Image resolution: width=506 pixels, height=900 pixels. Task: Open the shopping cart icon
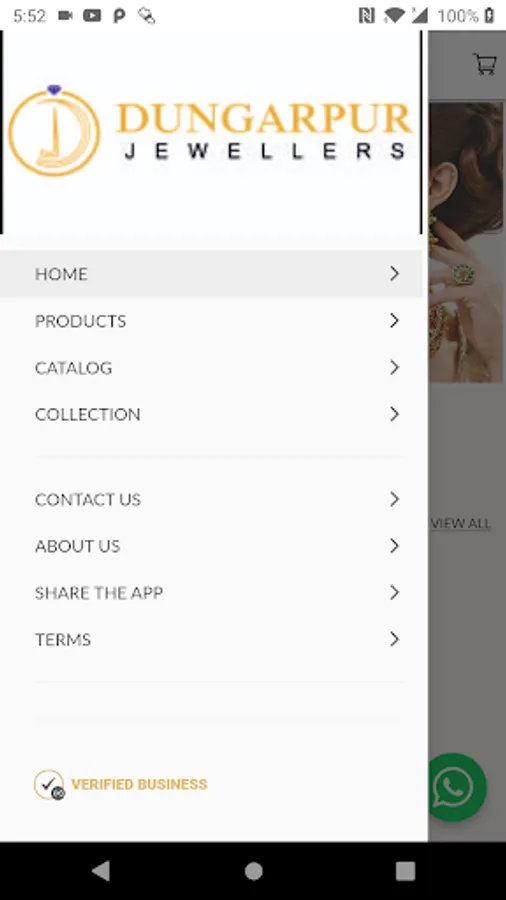tap(485, 64)
